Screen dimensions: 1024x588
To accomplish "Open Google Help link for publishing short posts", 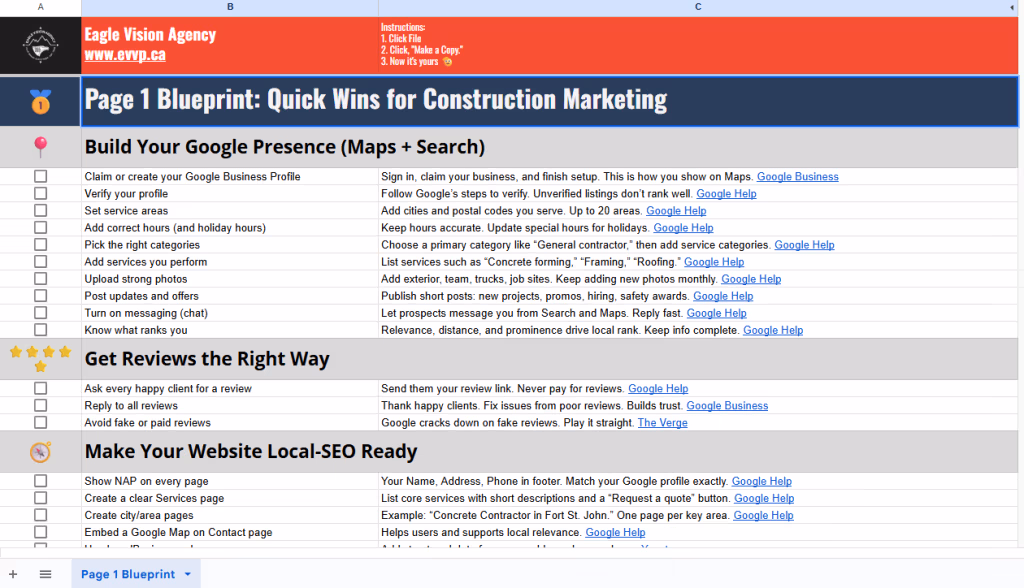I will pyautogui.click(x=723, y=295).
